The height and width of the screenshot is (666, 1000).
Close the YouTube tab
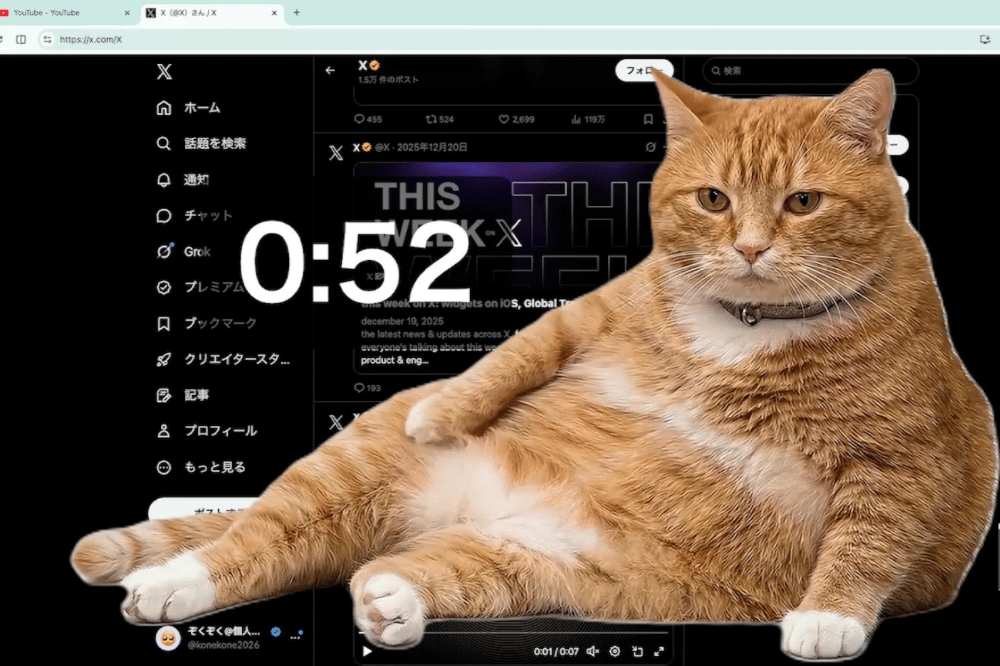tap(127, 13)
